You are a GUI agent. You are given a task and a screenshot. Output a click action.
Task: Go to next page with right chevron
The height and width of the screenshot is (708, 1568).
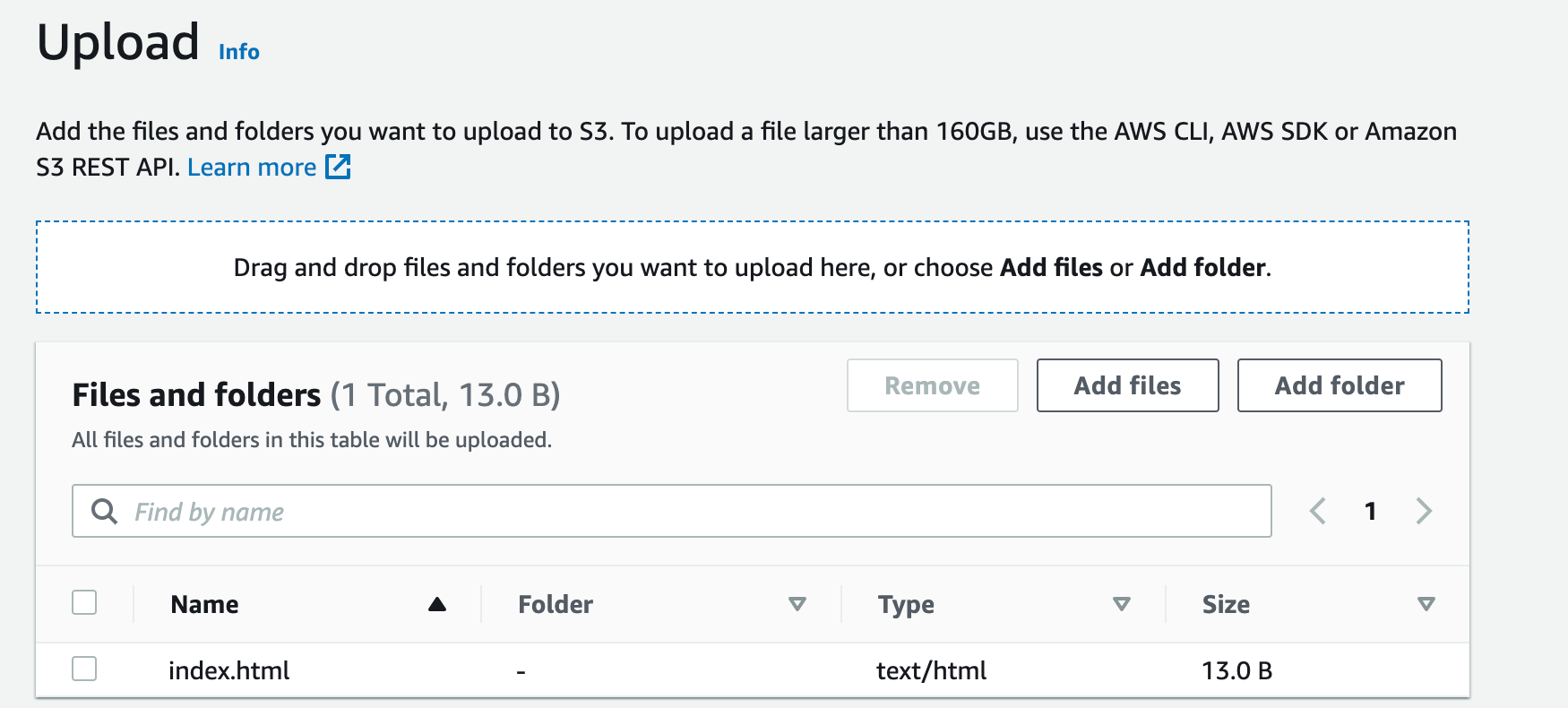pos(1424,511)
